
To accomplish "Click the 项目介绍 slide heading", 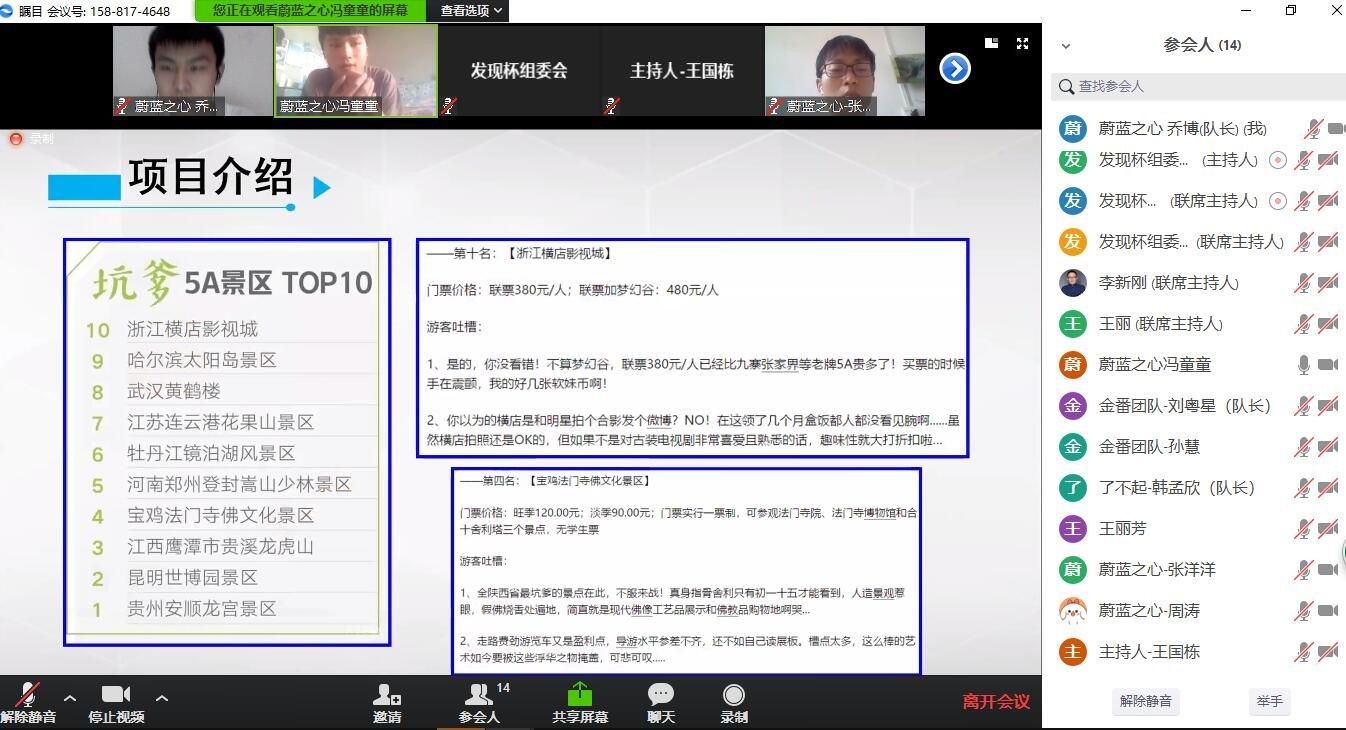I will 211,177.
